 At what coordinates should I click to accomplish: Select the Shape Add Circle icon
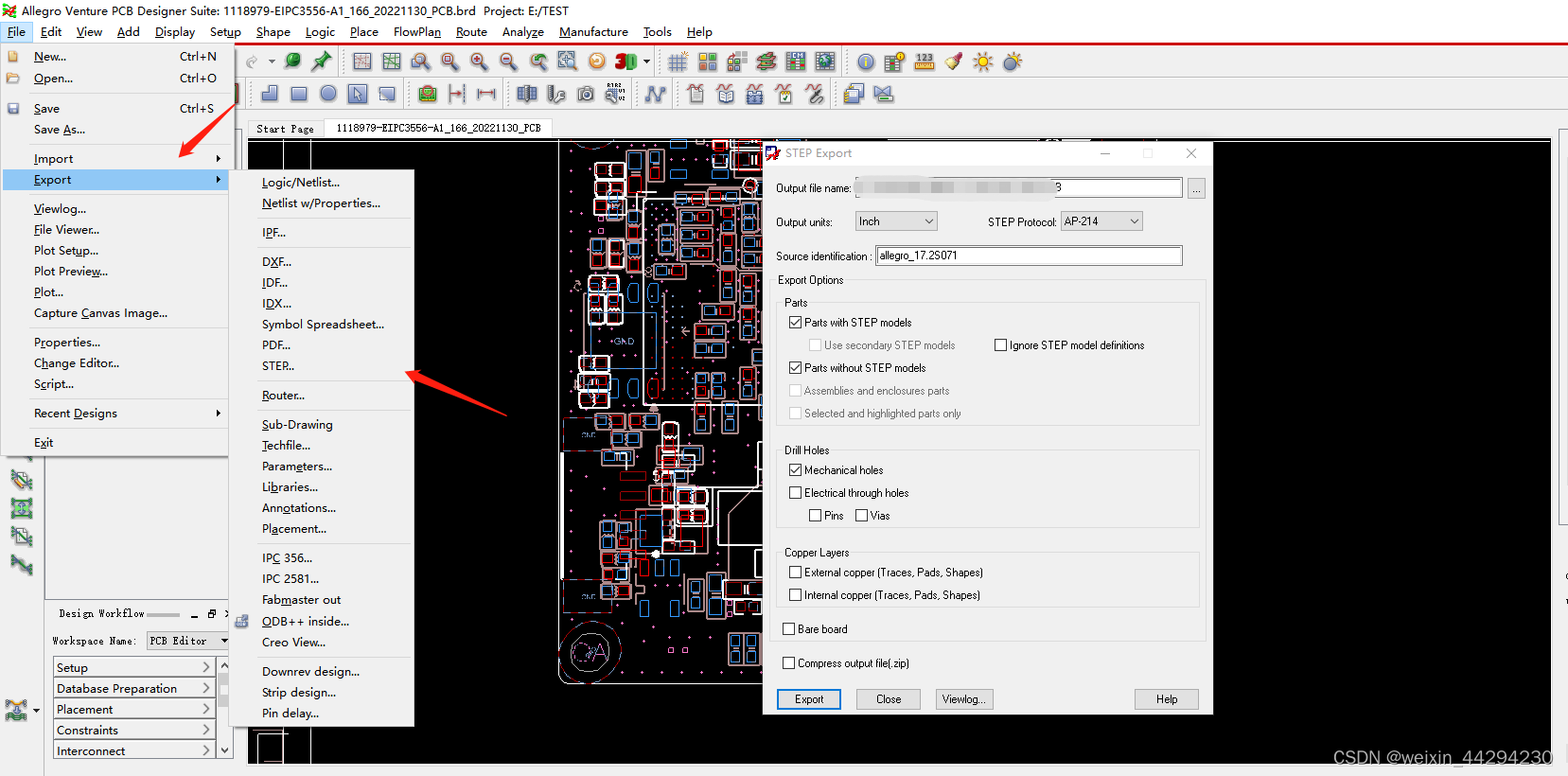[x=328, y=94]
